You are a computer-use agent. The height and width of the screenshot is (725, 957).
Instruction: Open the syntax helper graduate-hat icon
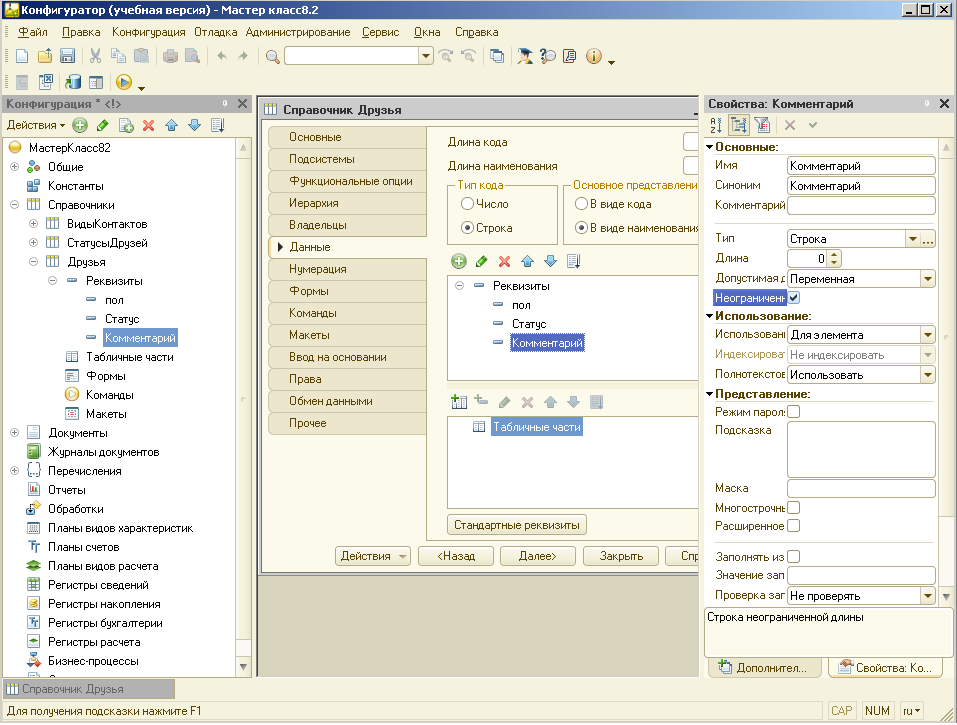point(524,57)
